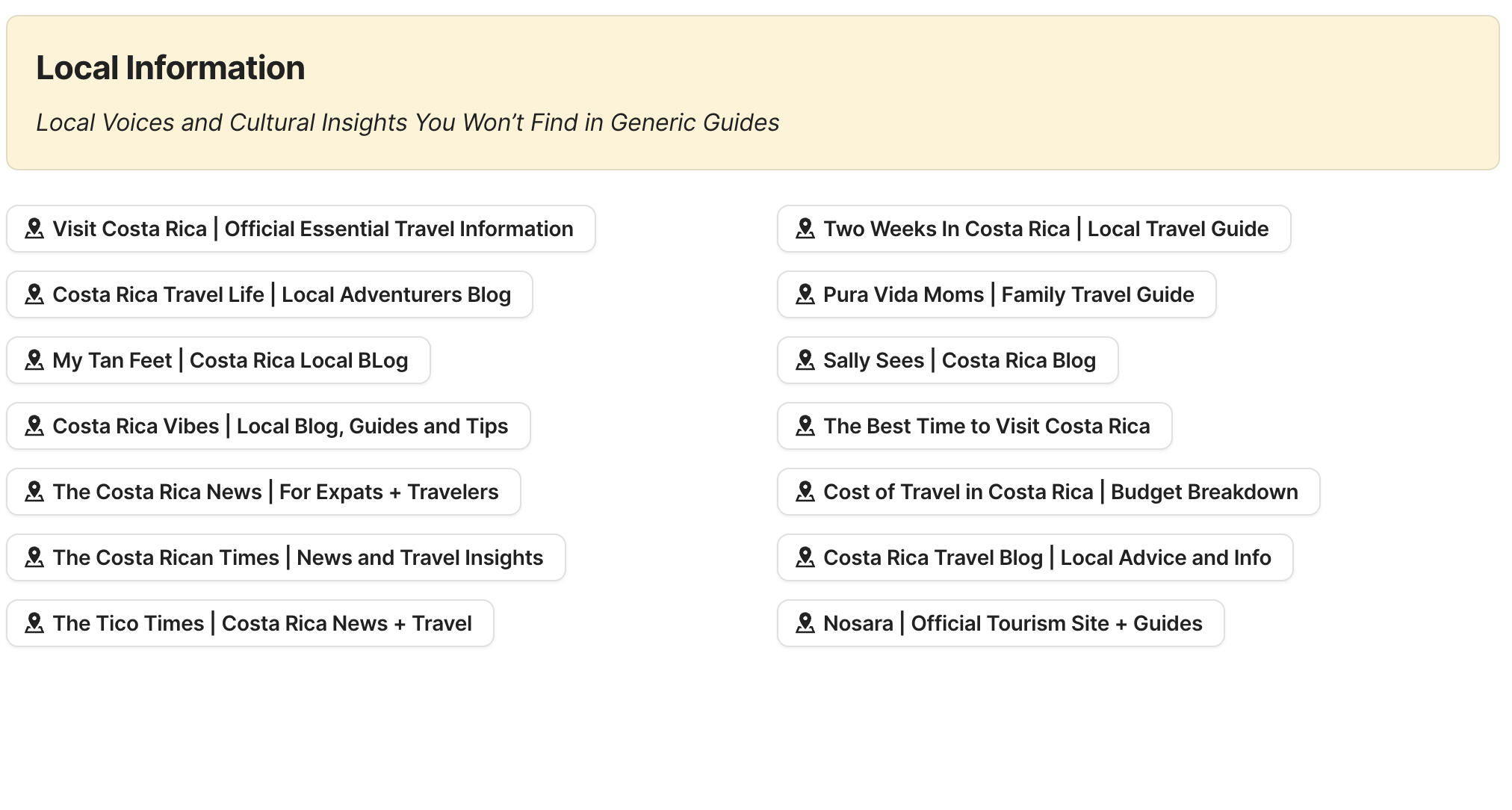Screen dimensions: 1512x810
Task: Click the pin icon on Cost of Travel entry
Action: click(805, 492)
